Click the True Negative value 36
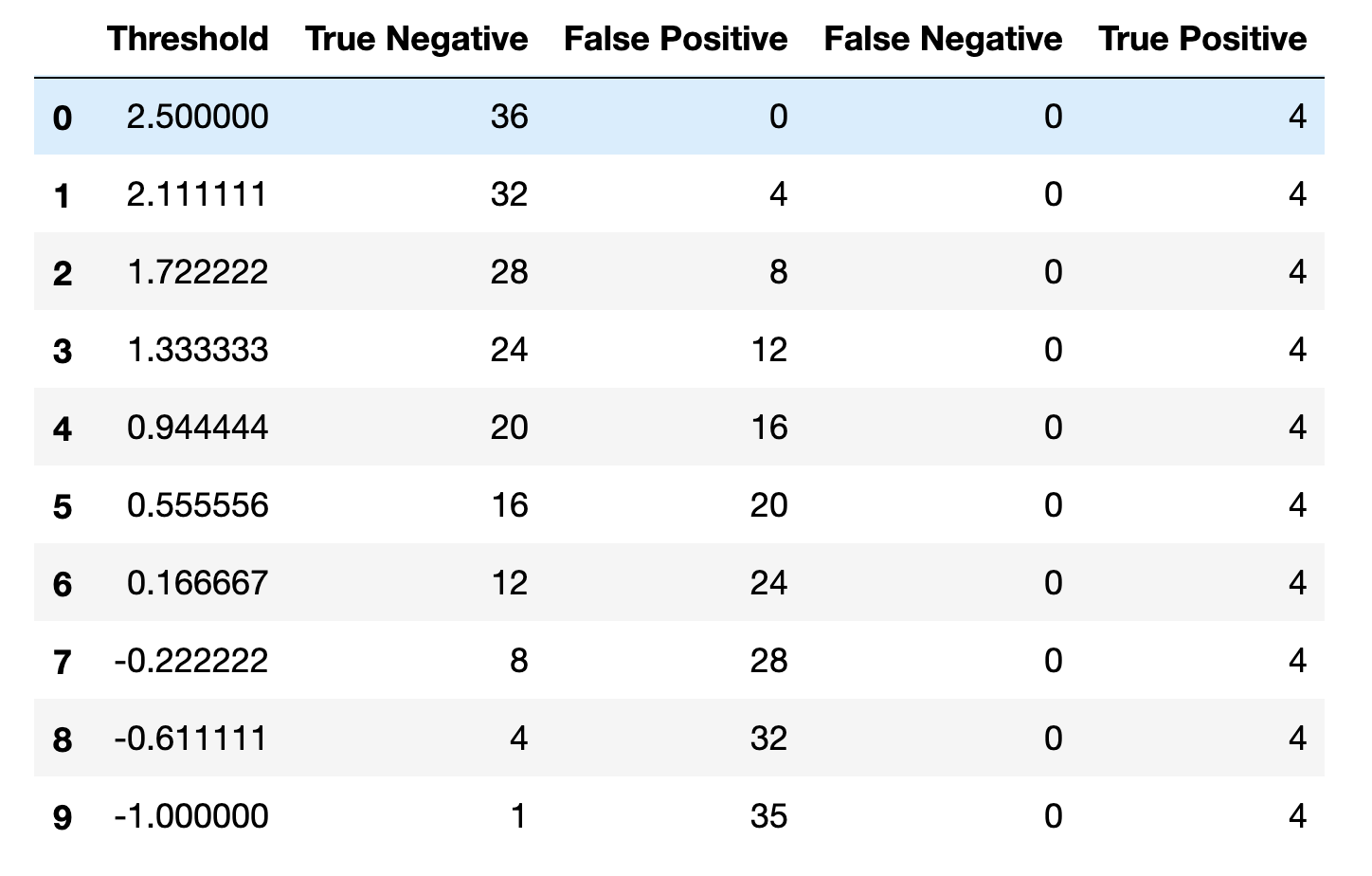 (510, 117)
